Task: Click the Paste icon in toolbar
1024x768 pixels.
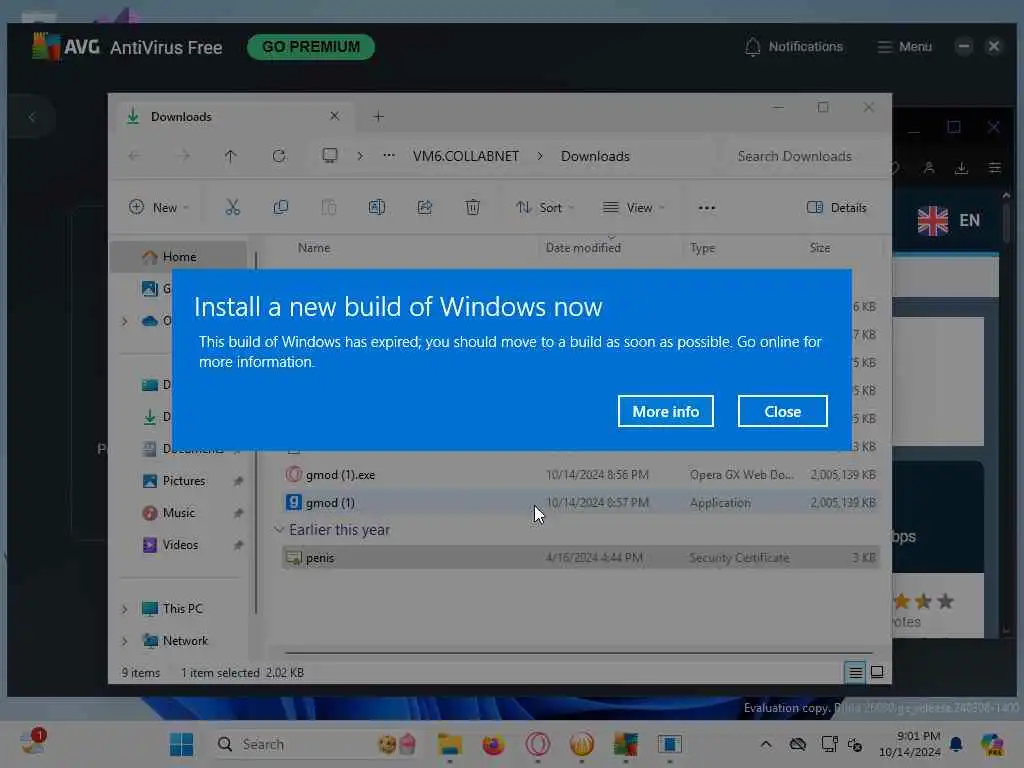Action: 328,208
